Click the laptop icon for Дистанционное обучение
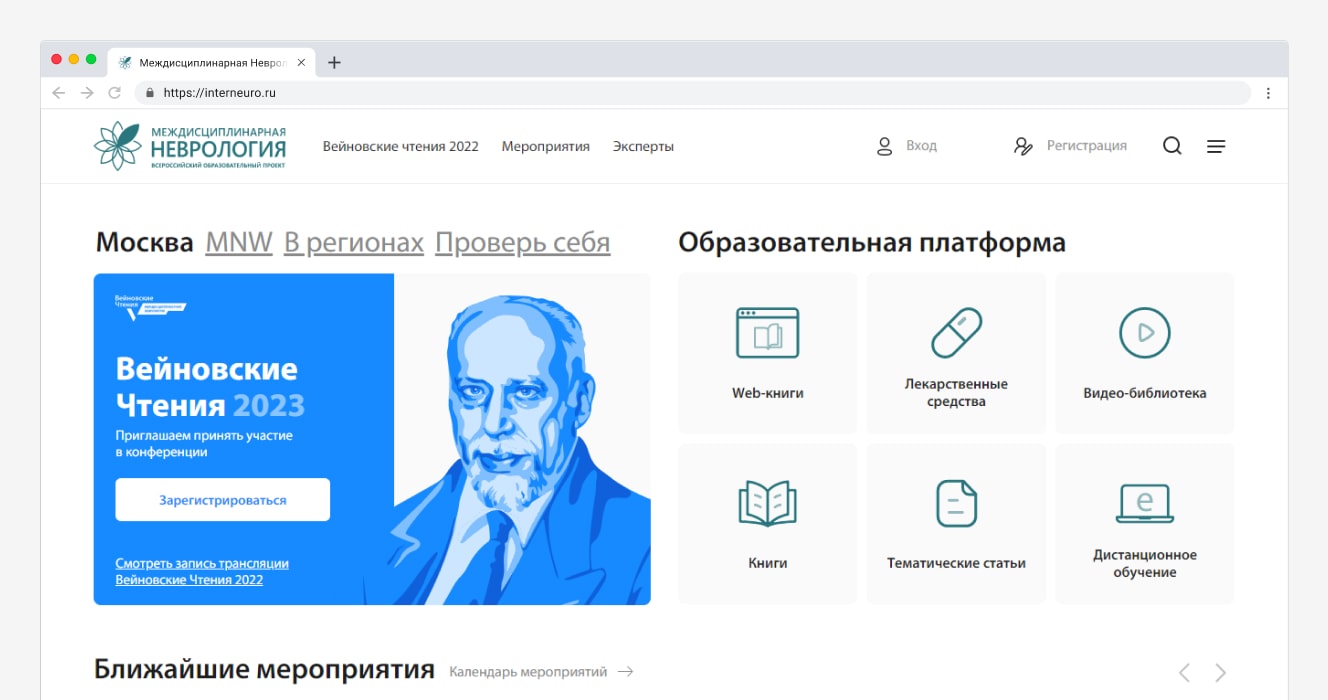Screen dimensions: 1328x700 (x=1145, y=503)
